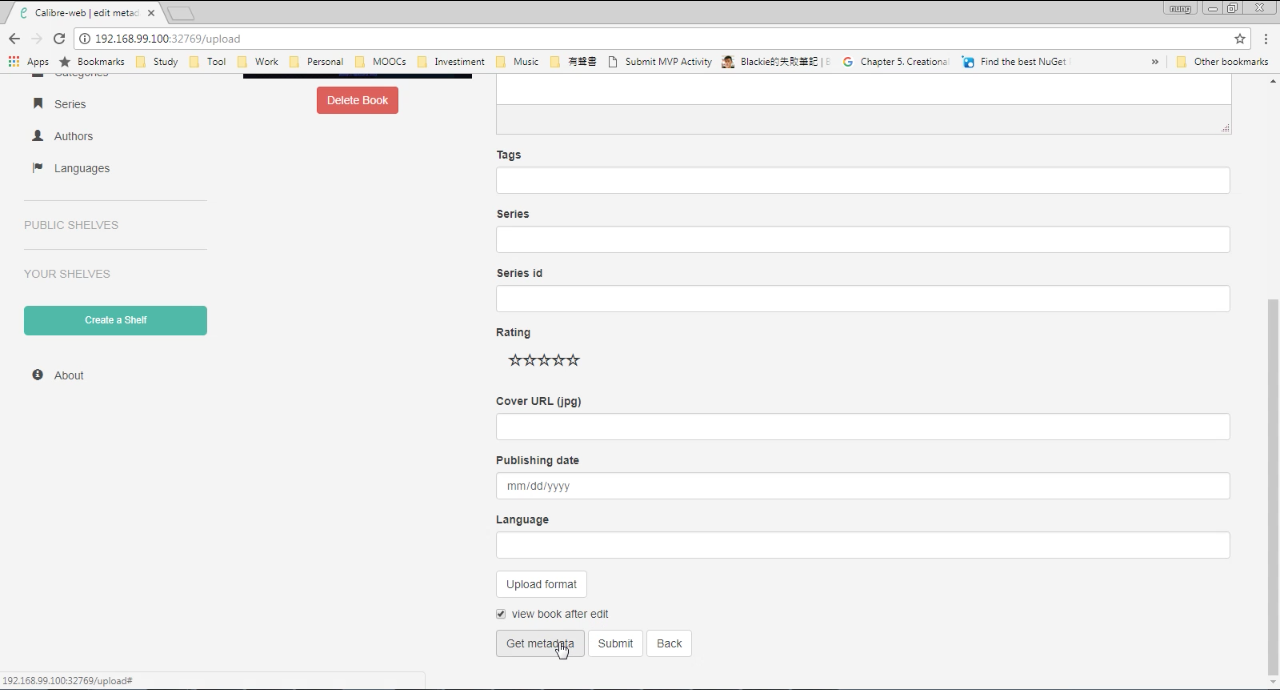Screen dimensions: 1280x690
Task: Open Study bookmarks folder
Action: pos(157,61)
